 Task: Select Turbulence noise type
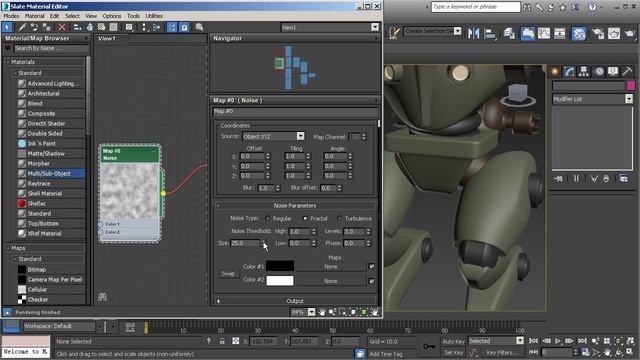click(340, 218)
